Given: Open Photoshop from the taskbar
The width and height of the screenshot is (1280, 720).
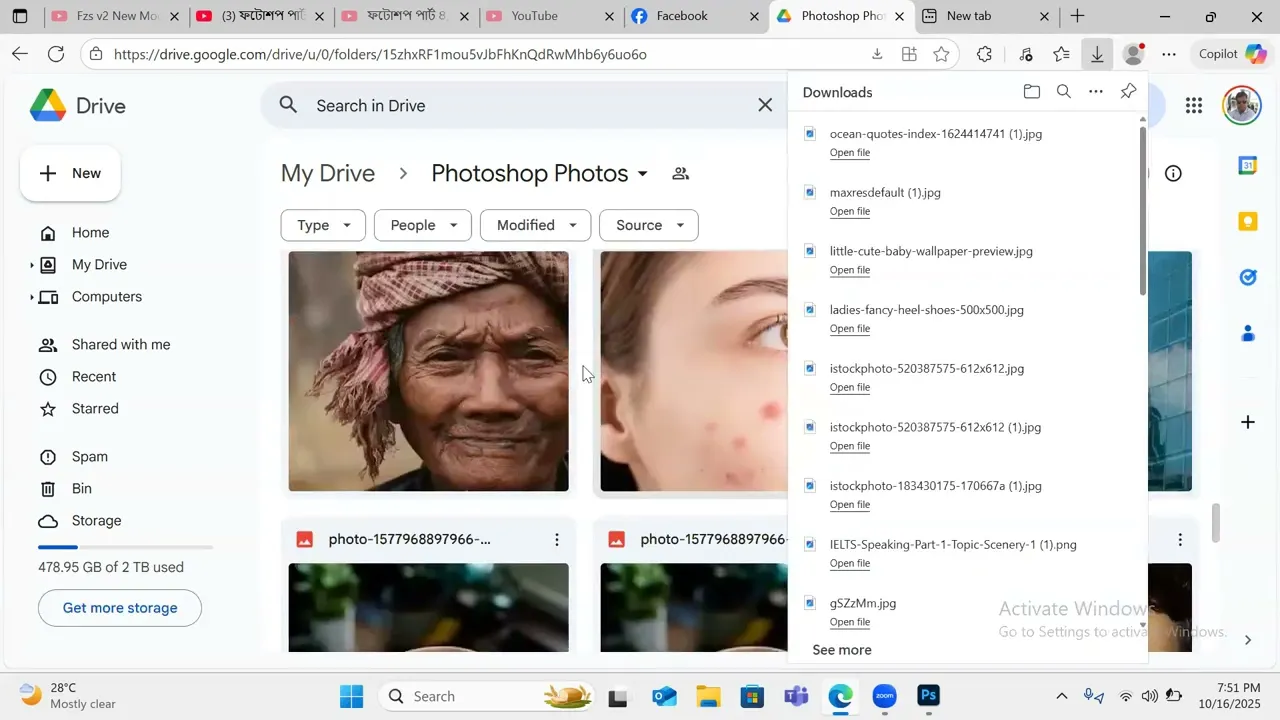Looking at the screenshot, I should tap(929, 696).
